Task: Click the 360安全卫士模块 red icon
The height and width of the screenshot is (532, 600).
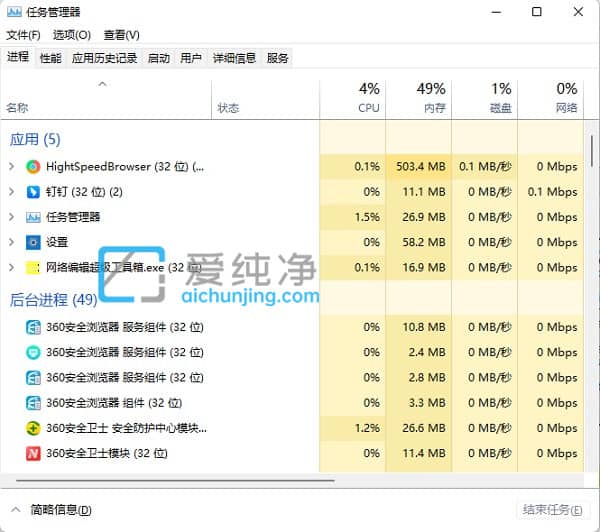Action: pyautogui.click(x=33, y=454)
